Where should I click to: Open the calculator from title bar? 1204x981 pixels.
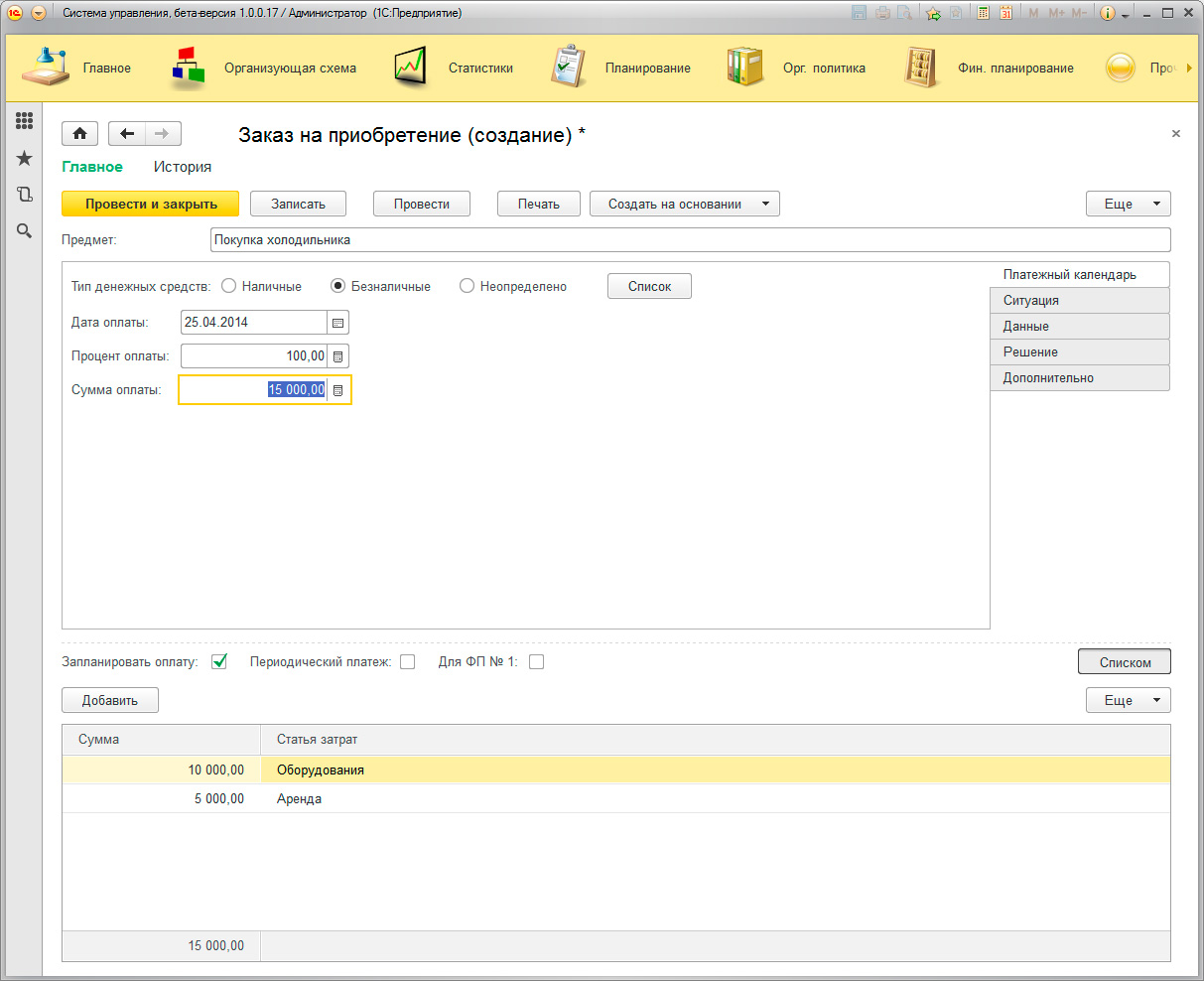tap(983, 13)
